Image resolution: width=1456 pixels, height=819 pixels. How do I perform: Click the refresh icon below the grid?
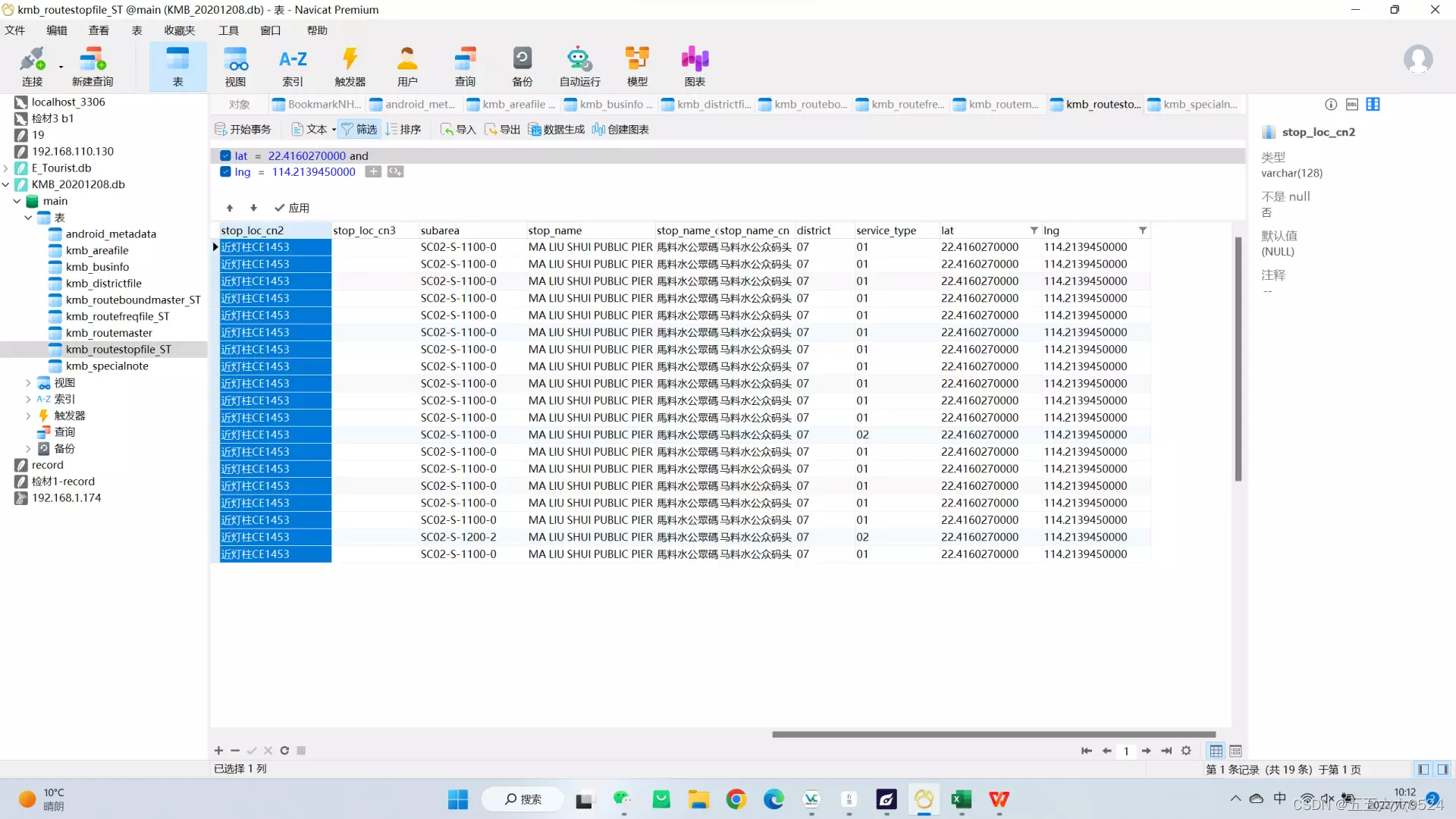pyautogui.click(x=284, y=751)
